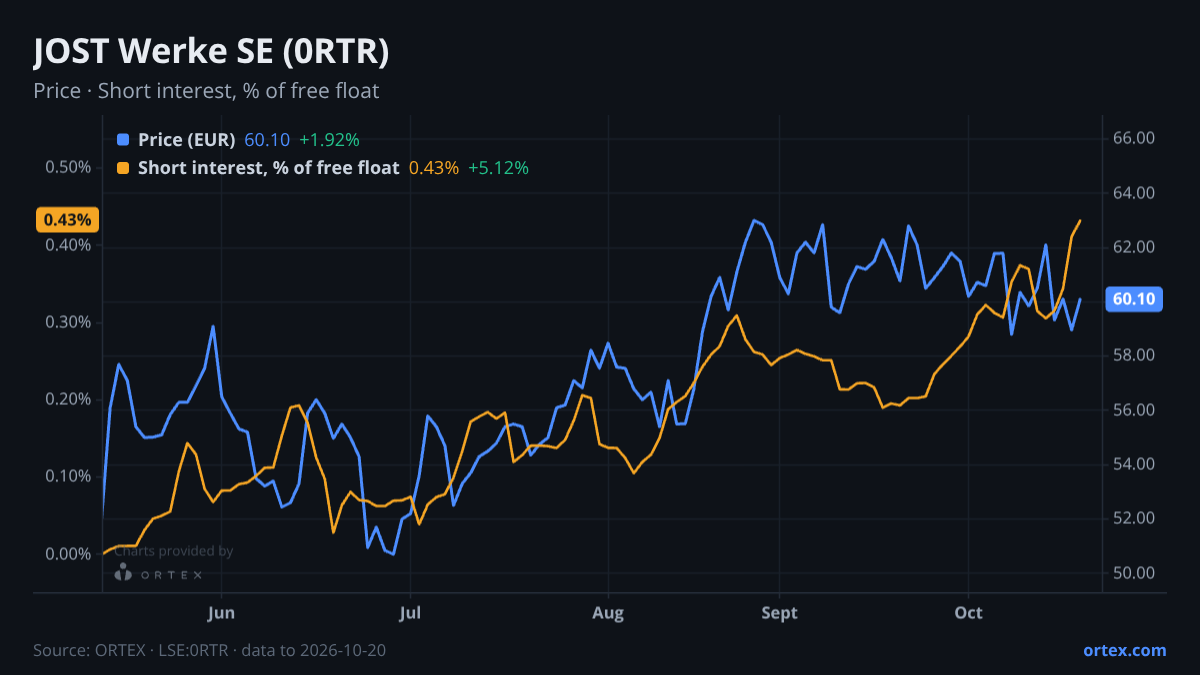Click the Price (EUR) legend label

pos(187,139)
